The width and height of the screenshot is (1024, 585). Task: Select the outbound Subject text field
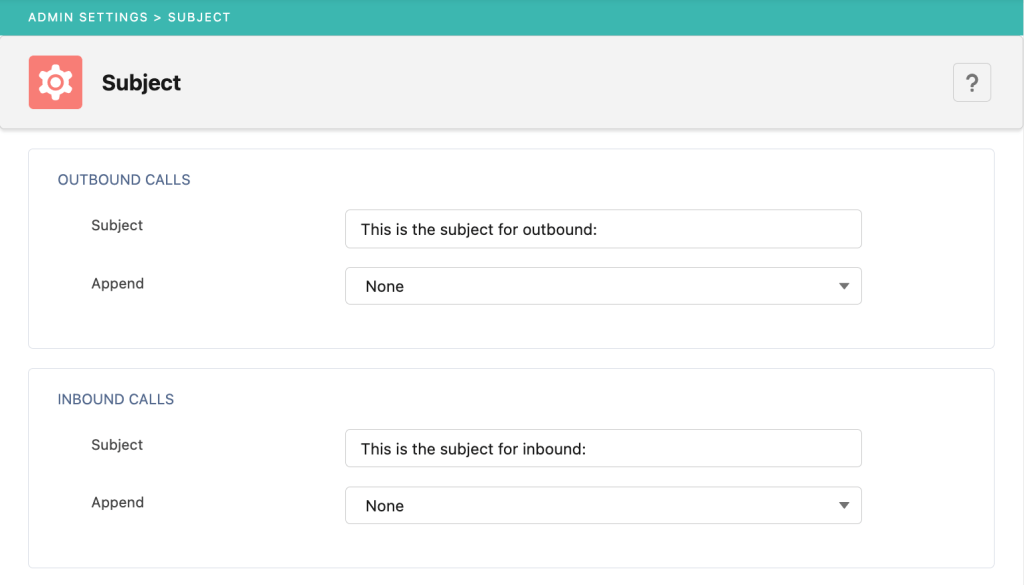click(603, 229)
